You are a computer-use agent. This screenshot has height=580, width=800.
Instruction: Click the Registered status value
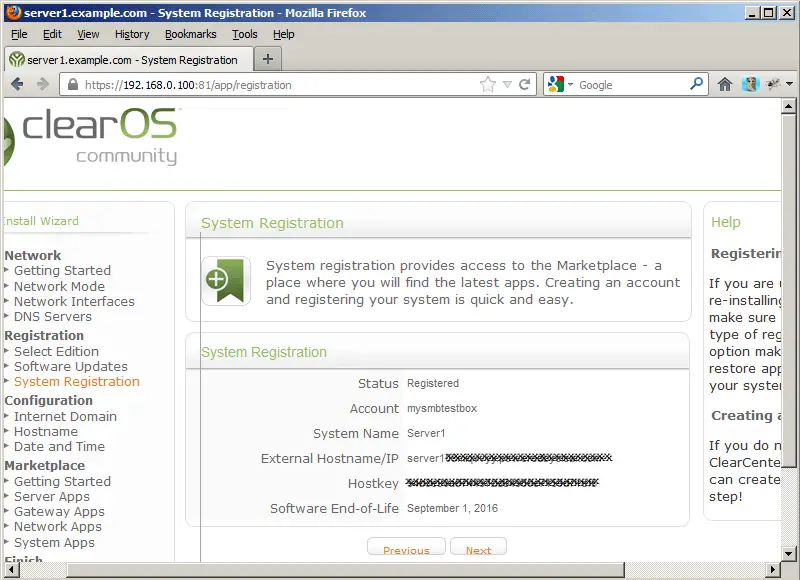[x=433, y=384]
